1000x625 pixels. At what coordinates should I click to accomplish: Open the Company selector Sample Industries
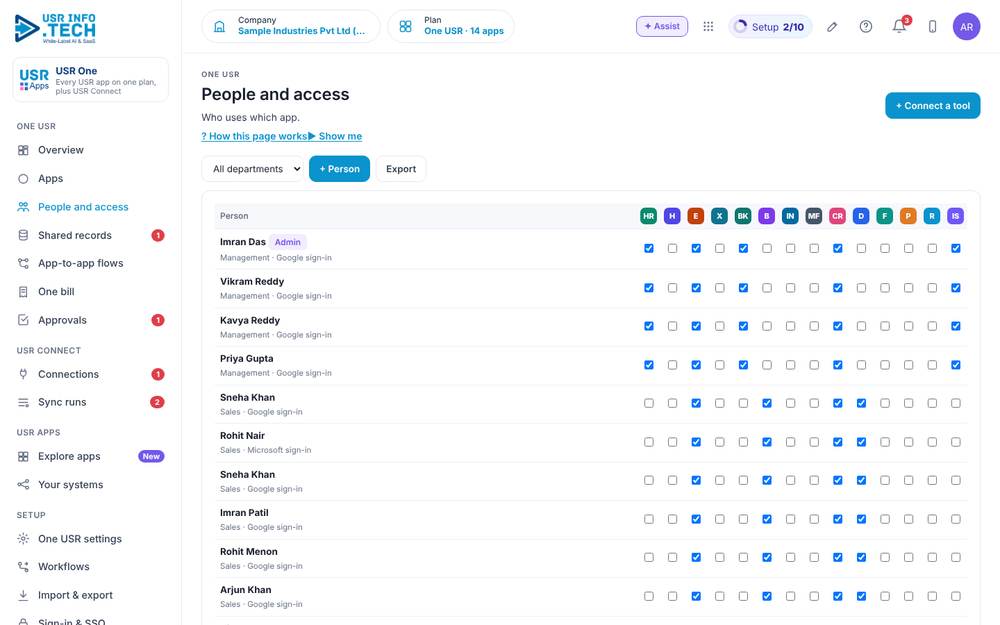click(291, 27)
